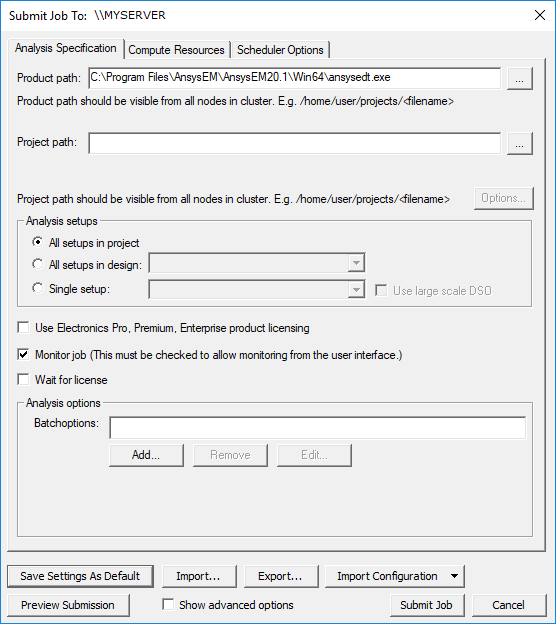Expand the Import Configuration dropdown arrow
Screen dimensions: 556x624
[454, 576]
